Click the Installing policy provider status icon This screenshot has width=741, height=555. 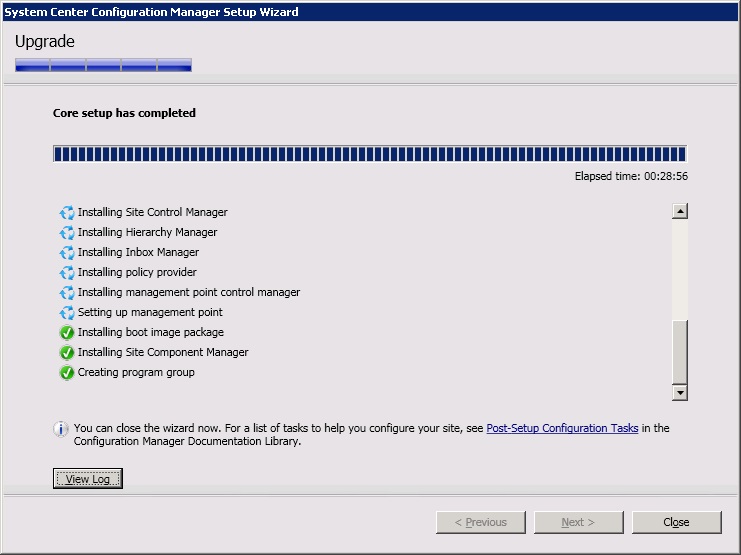coord(67,273)
